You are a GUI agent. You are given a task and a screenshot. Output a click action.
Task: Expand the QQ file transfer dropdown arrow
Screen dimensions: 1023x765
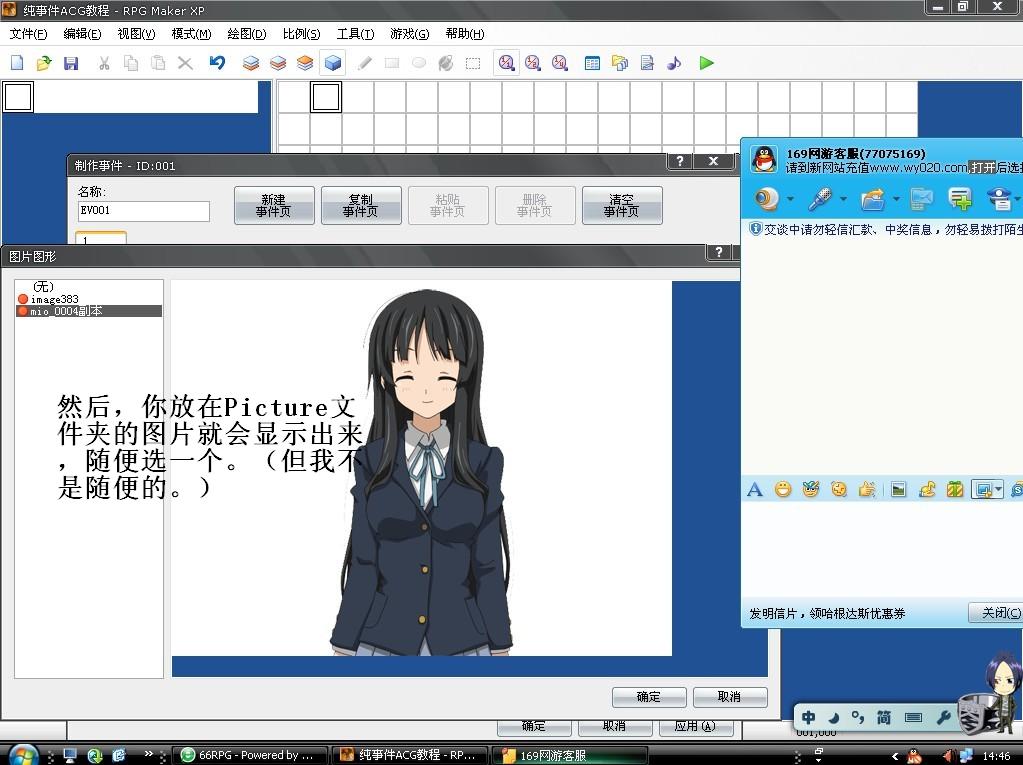(x=896, y=198)
